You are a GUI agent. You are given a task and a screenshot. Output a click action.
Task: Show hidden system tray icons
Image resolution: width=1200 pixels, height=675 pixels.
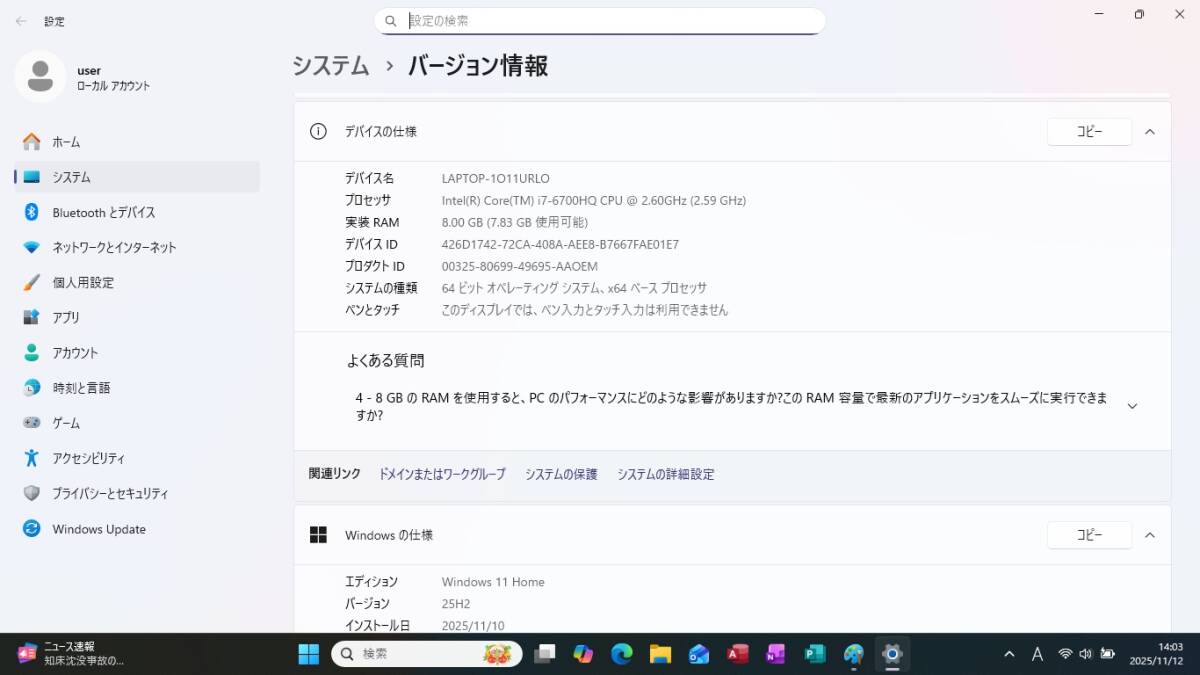pyautogui.click(x=1009, y=654)
